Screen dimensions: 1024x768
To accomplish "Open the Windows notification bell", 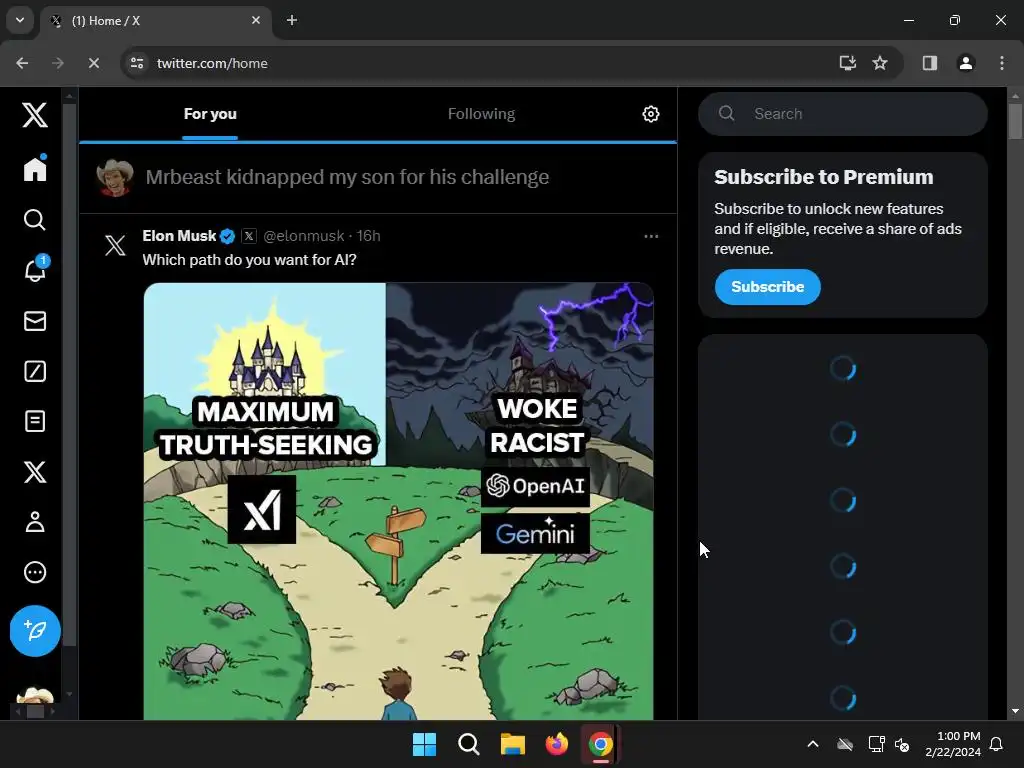I will pos(997,744).
